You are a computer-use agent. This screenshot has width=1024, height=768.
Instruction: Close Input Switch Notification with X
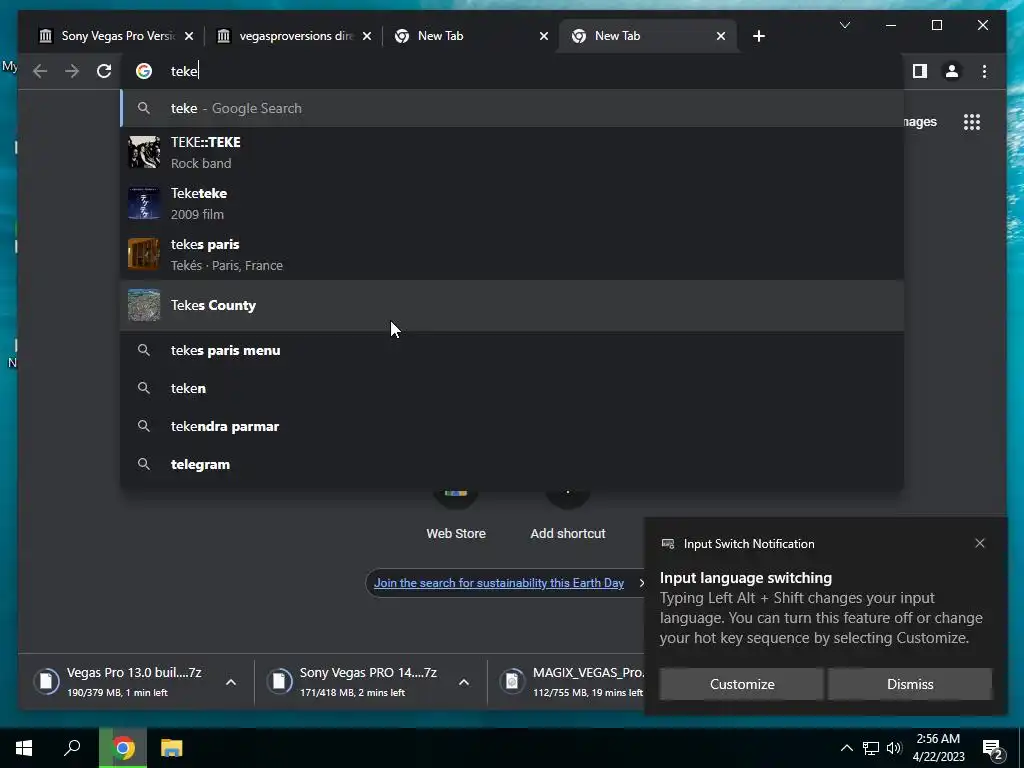tap(980, 543)
